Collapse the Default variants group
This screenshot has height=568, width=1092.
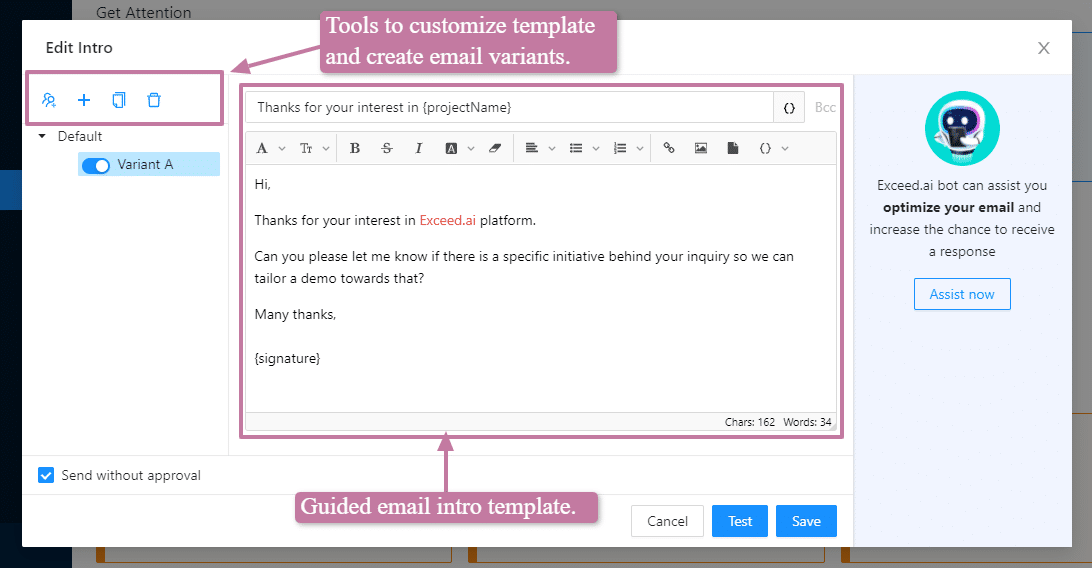click(x=42, y=136)
